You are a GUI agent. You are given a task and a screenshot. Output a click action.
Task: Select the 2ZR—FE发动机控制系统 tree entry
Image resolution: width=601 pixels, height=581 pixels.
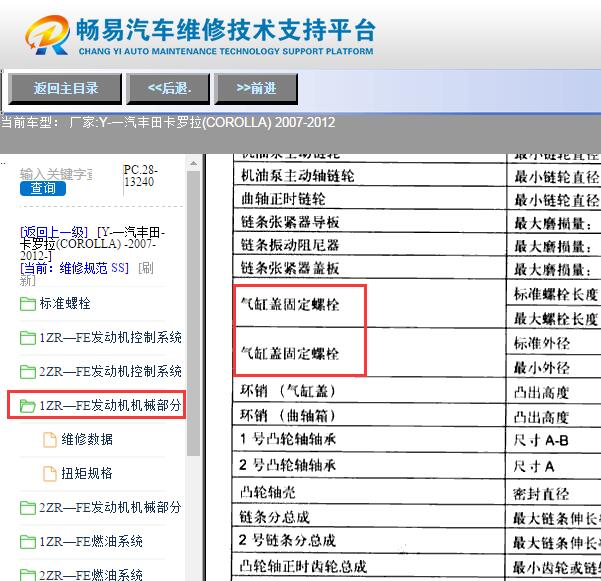pyautogui.click(x=110, y=371)
